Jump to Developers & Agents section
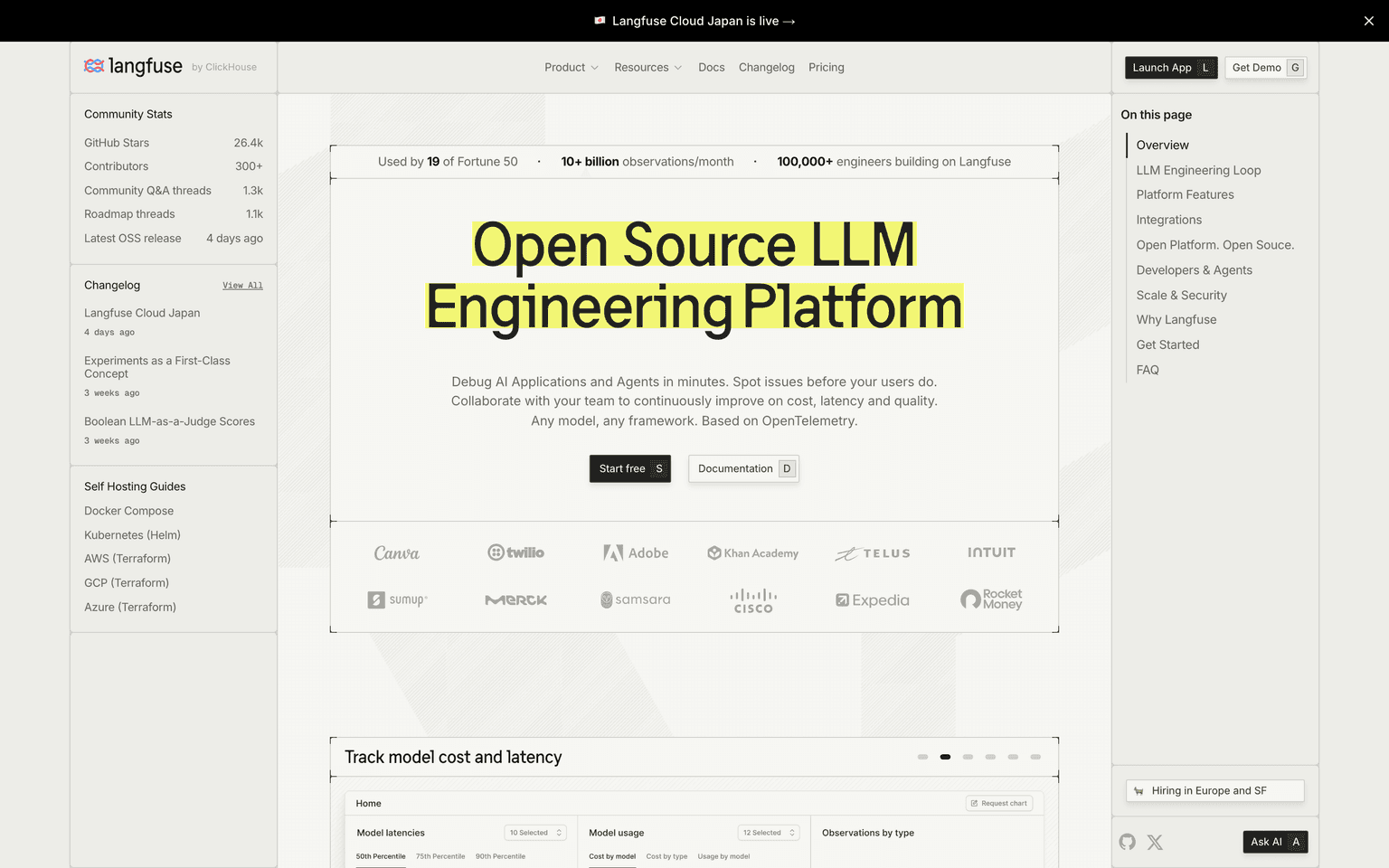Screen dimensions: 1389x868 1194,270
